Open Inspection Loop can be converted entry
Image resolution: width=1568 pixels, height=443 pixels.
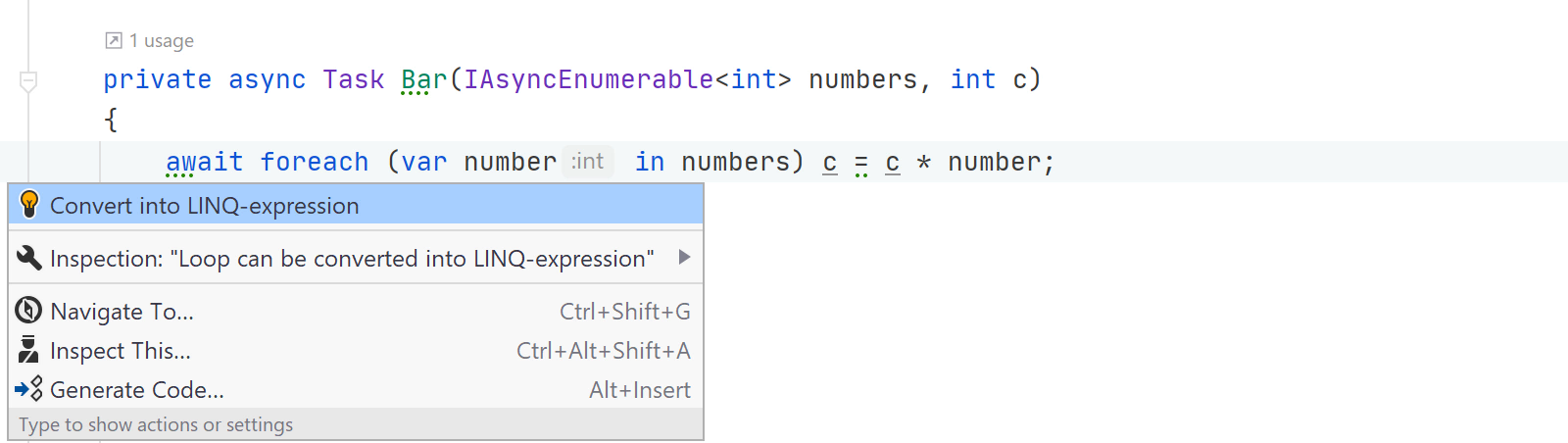pyautogui.click(x=356, y=258)
